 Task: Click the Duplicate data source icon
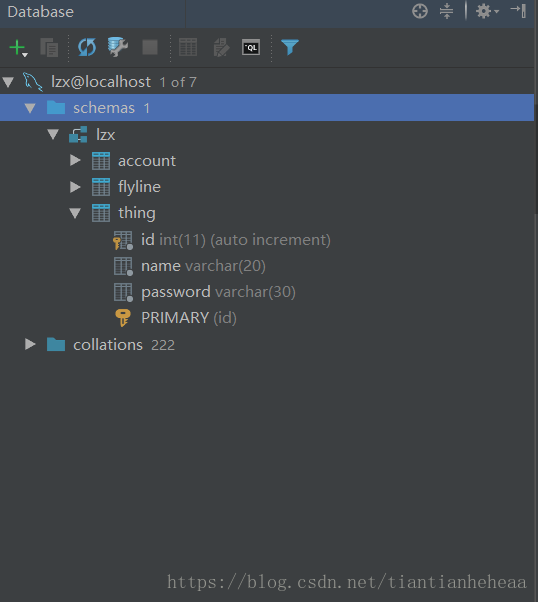coord(49,48)
